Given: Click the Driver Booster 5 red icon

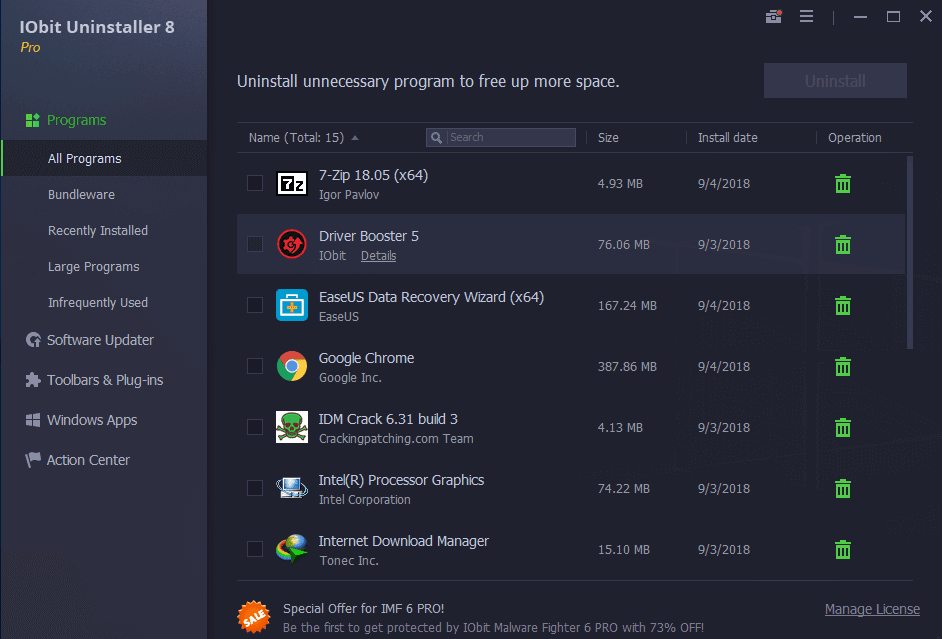Looking at the screenshot, I should coord(292,244).
